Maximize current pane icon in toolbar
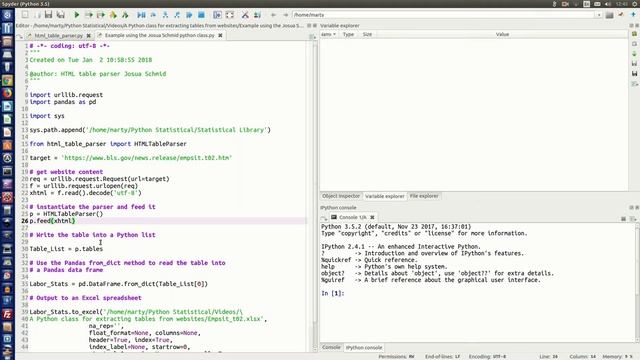This screenshot has height=360, width=640. click(x=218, y=15)
